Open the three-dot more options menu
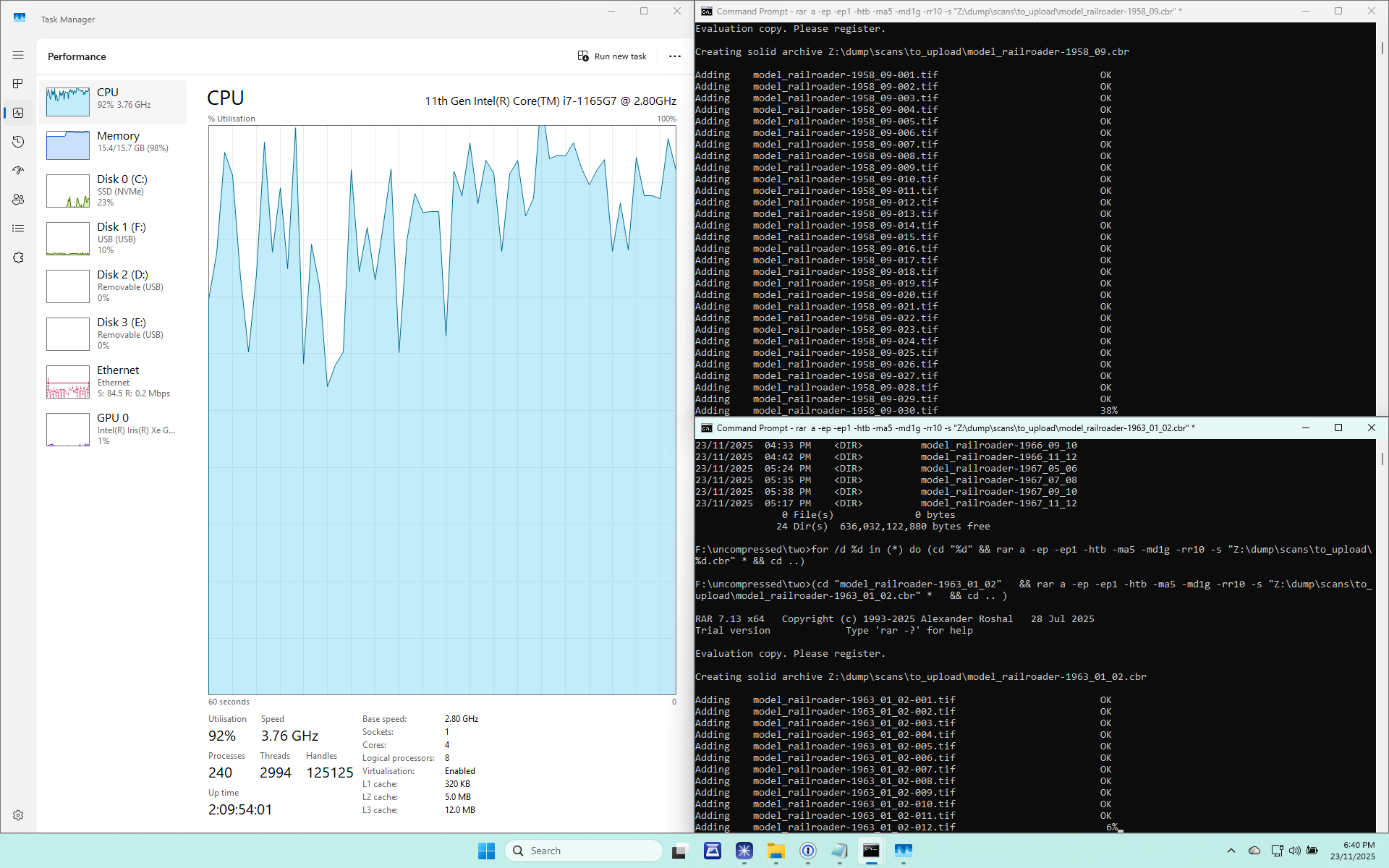This screenshot has width=1389, height=868. click(x=674, y=56)
